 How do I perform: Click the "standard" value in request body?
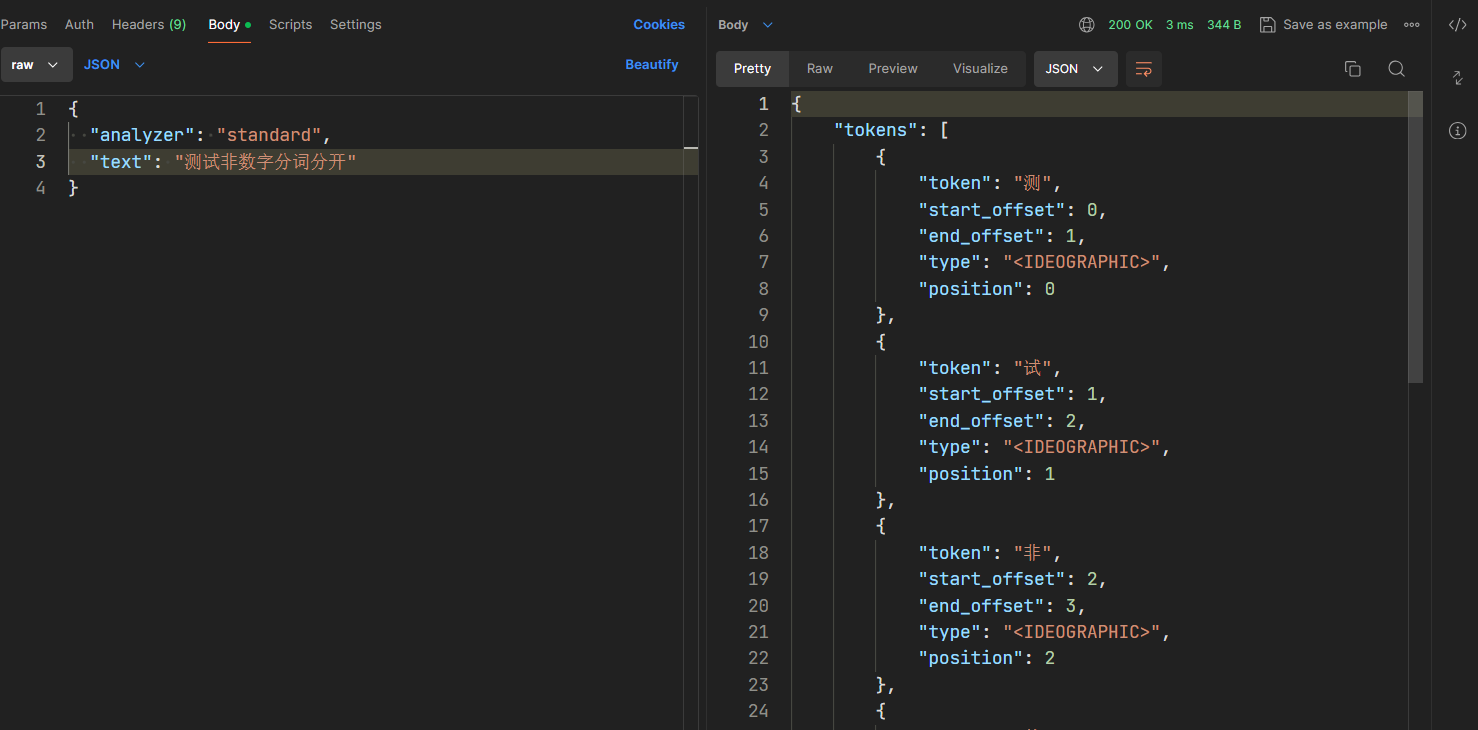point(269,135)
